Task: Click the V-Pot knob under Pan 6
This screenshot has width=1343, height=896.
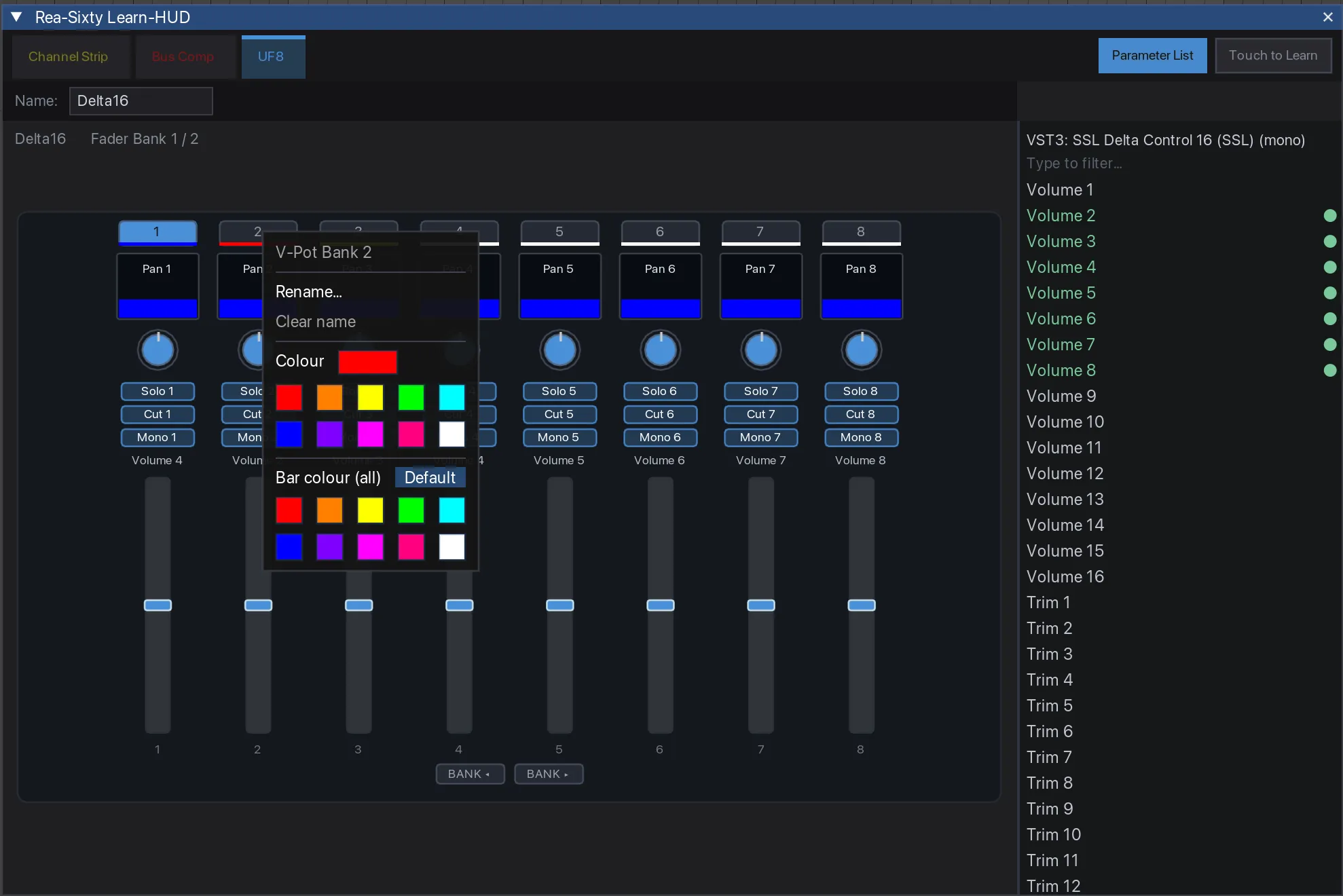Action: coord(660,350)
